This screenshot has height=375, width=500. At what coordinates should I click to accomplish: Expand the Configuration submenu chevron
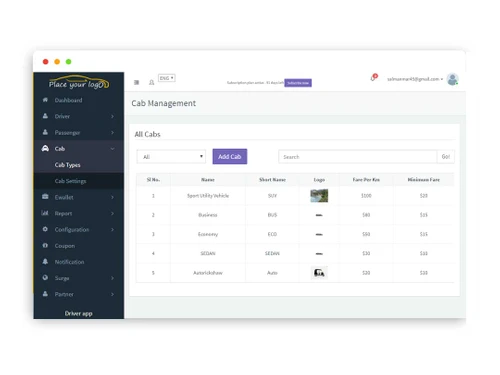click(x=112, y=229)
